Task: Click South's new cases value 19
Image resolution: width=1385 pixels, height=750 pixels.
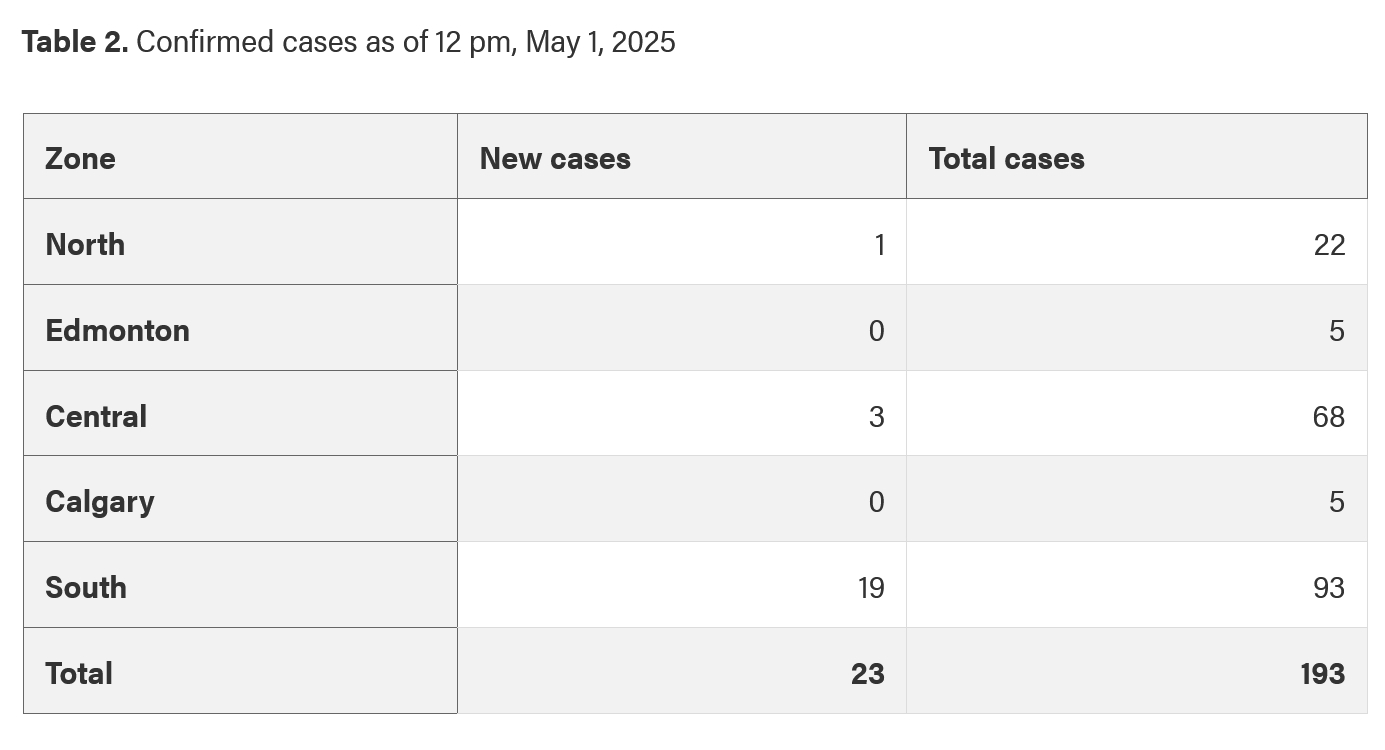Action: pyautogui.click(x=871, y=587)
